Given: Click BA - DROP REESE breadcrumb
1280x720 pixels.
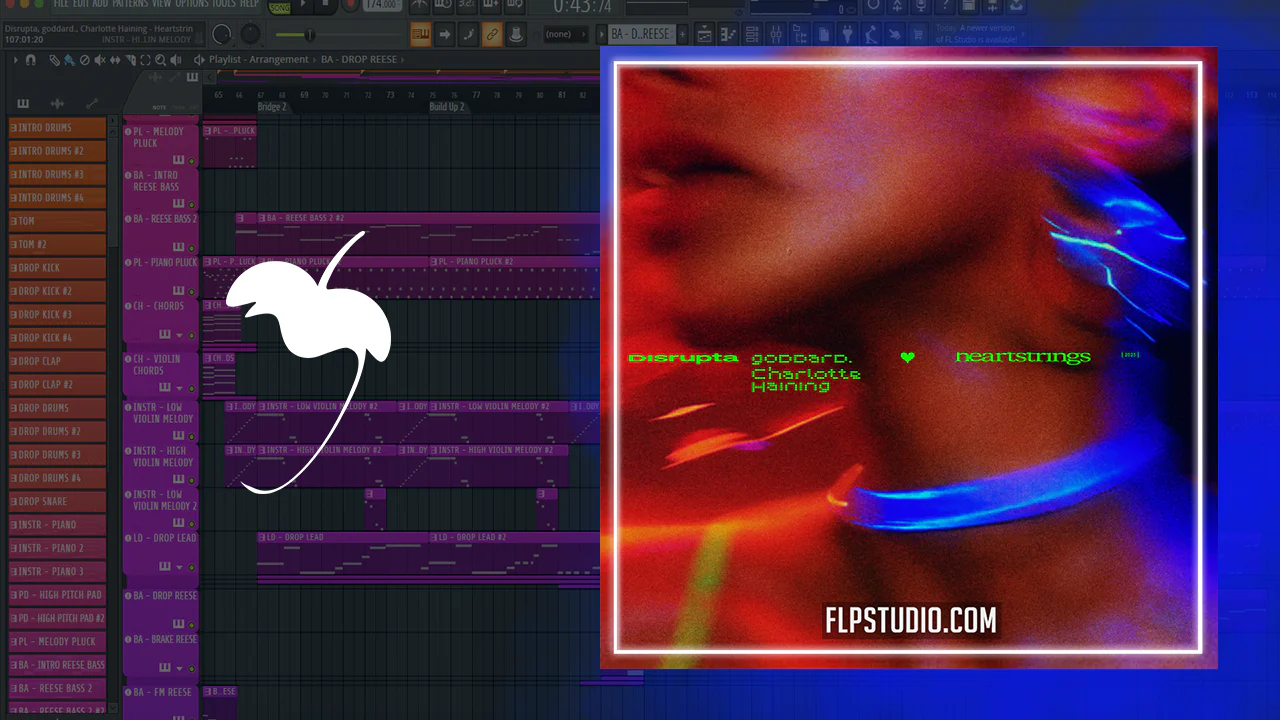Looking at the screenshot, I should click(359, 60).
